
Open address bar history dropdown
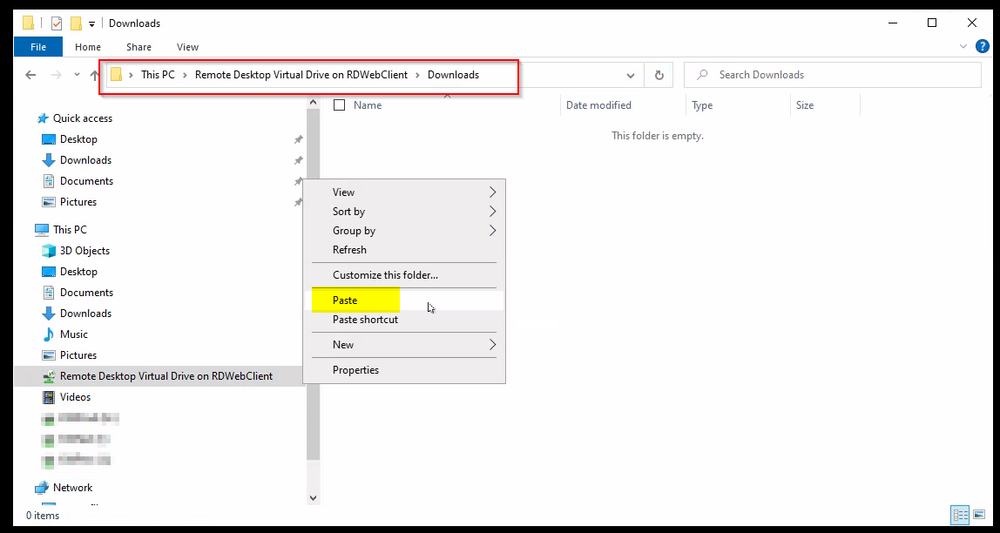[631, 75]
